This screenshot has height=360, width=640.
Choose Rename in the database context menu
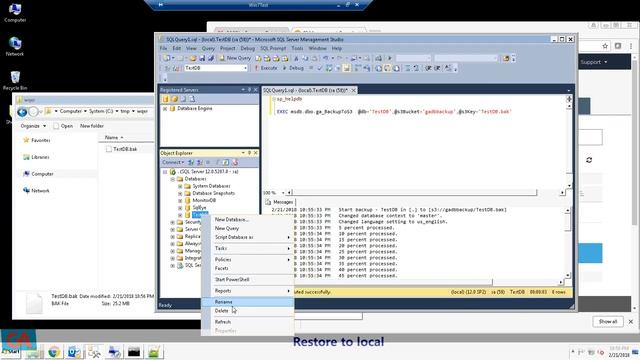247,302
